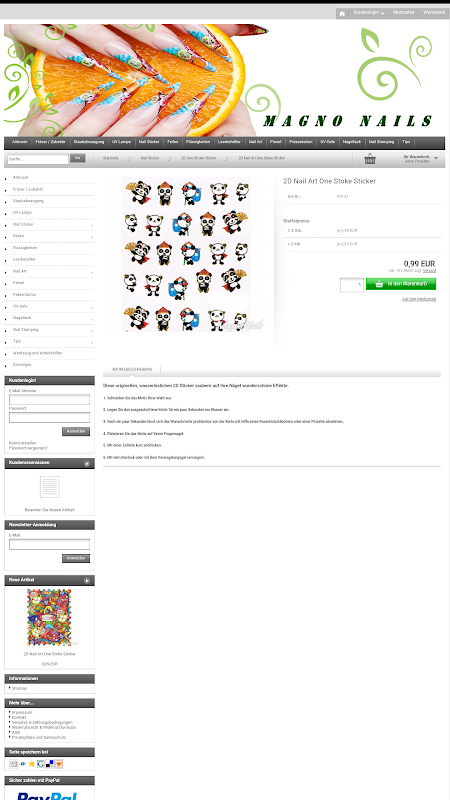This screenshot has width=450, height=800.
Task: Click the Auf den Merkzettel link
Action: (419, 299)
